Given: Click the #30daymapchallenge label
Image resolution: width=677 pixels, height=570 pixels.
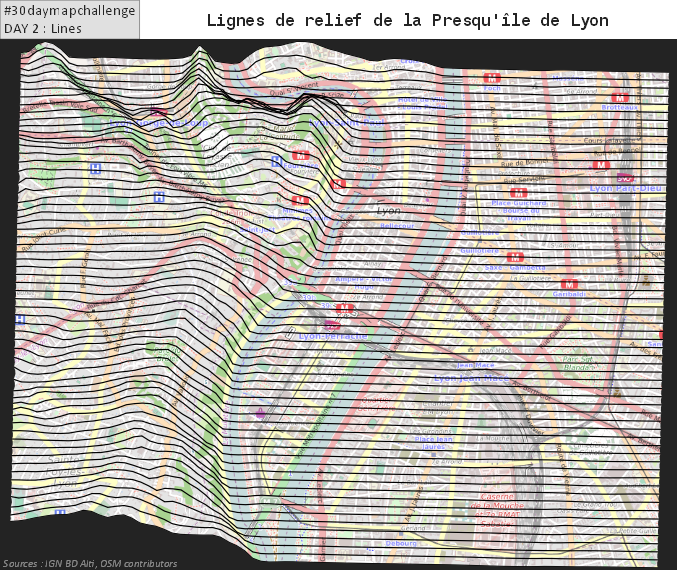Looking at the screenshot, I should click(70, 10).
